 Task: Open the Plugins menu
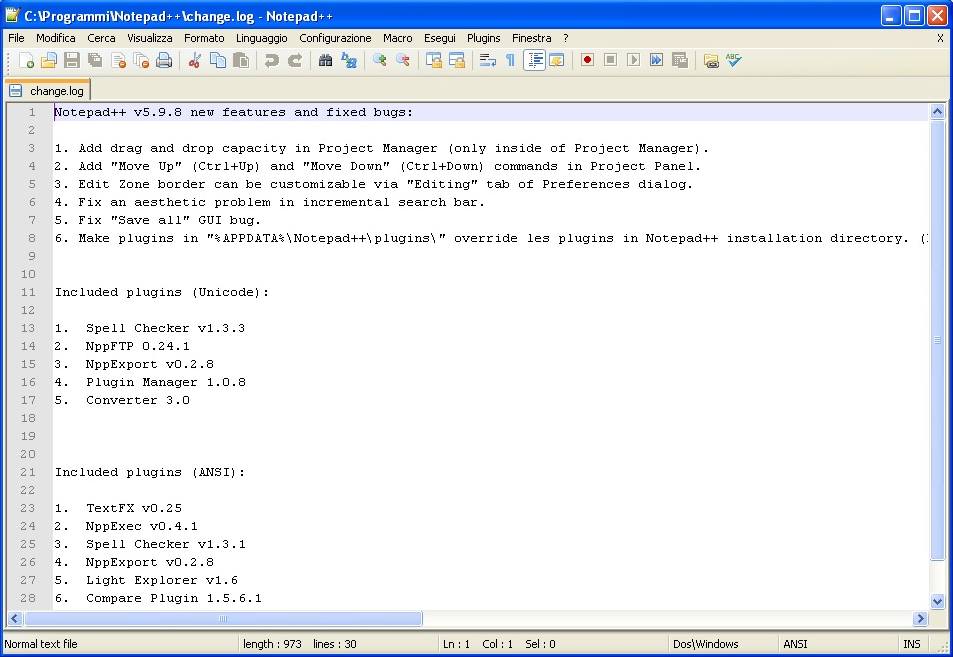(x=484, y=38)
